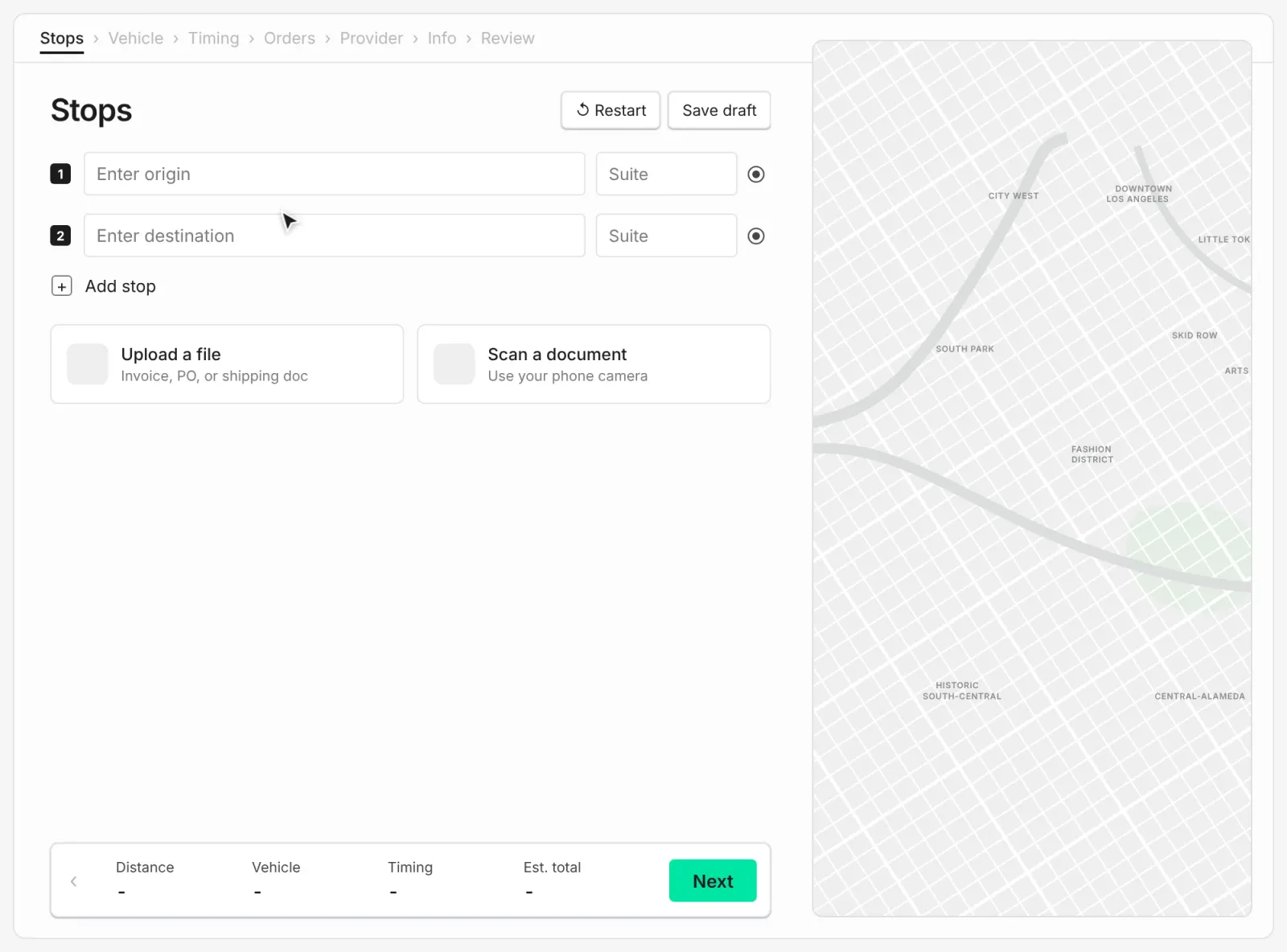Click the Restart circular arrow icon

[x=583, y=109]
